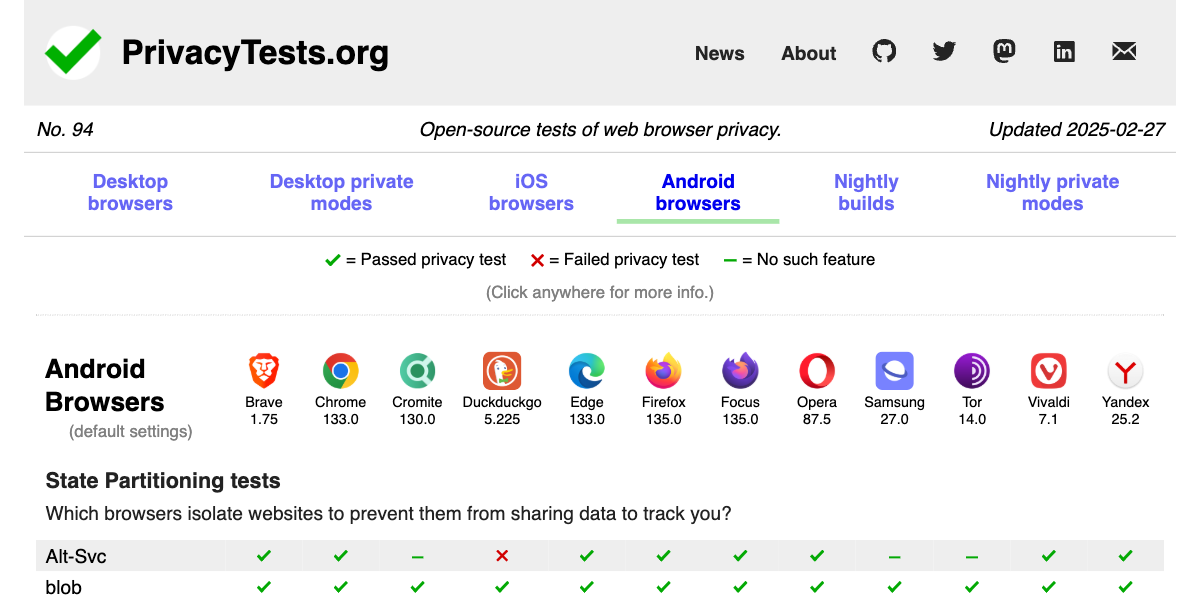Click the email envelope icon
This screenshot has height=600, width=1200.
click(1124, 51)
